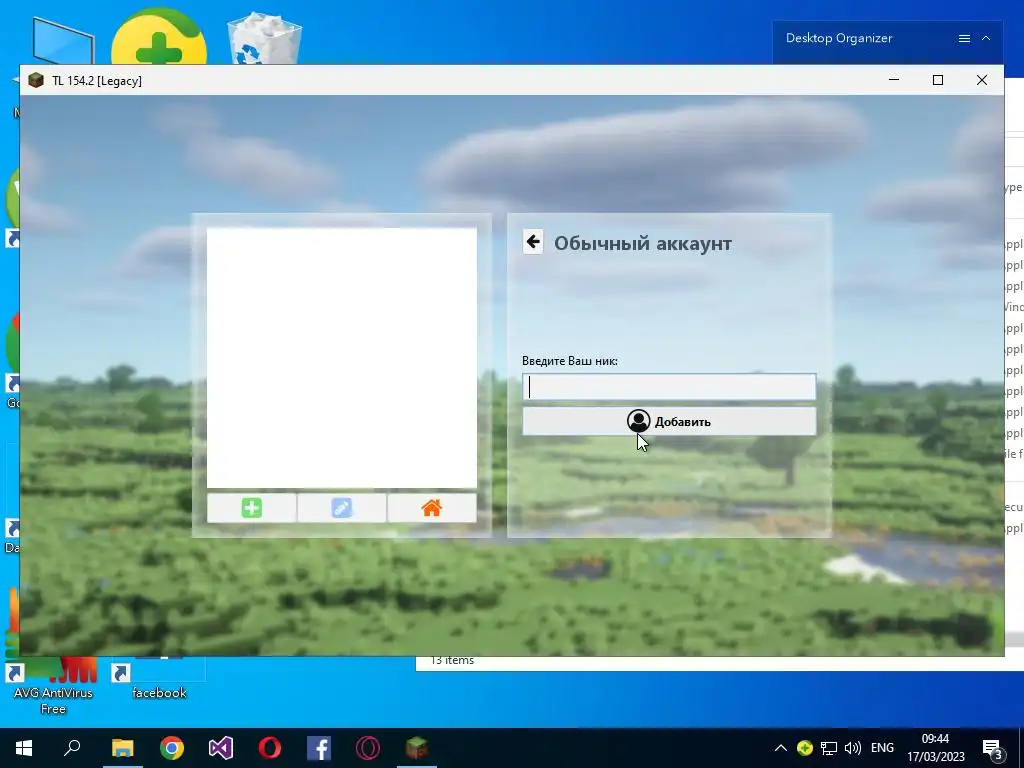Select the AVG AntiVirus Free desktop shortcut

[53, 688]
